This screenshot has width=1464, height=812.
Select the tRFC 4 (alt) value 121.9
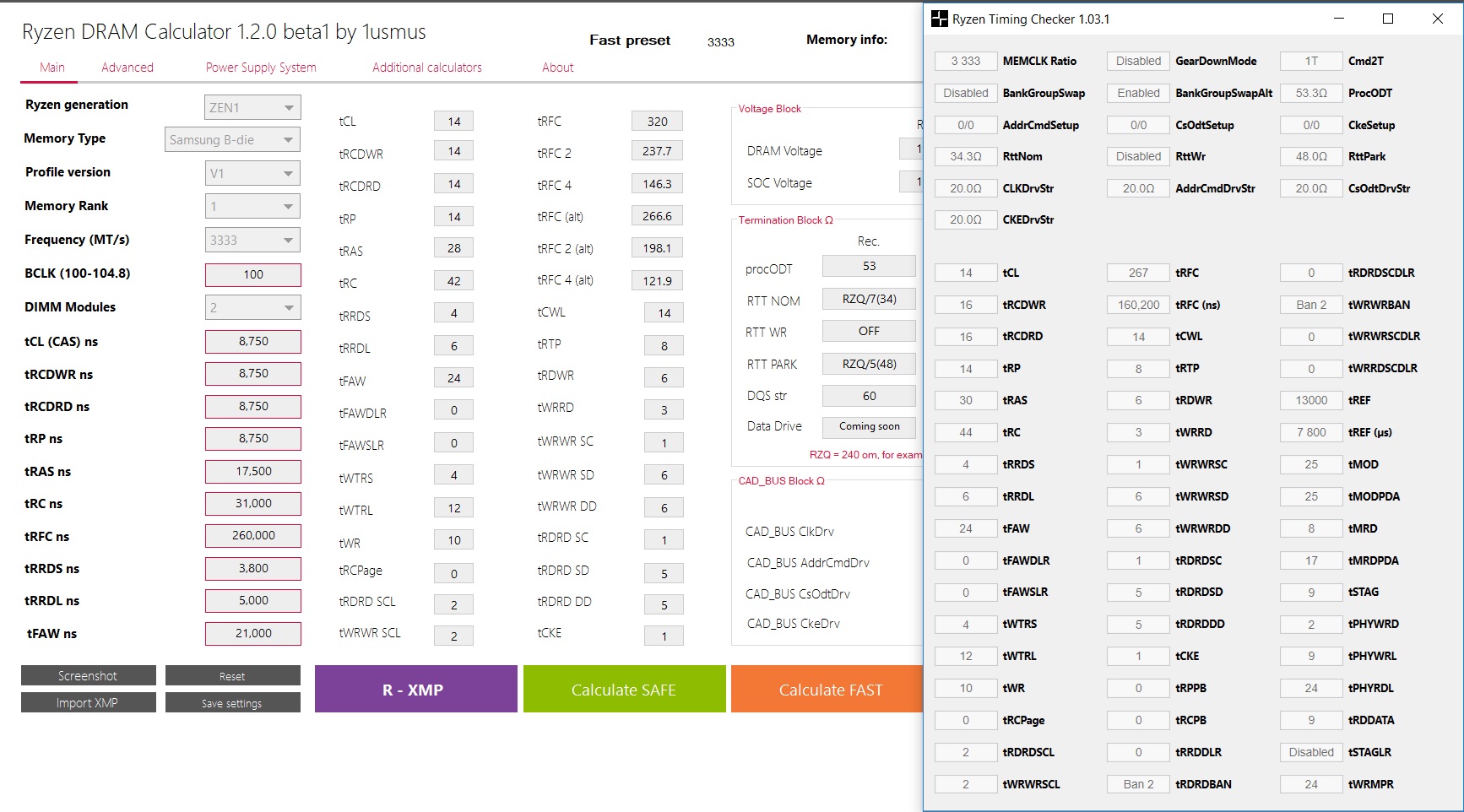[x=657, y=281]
